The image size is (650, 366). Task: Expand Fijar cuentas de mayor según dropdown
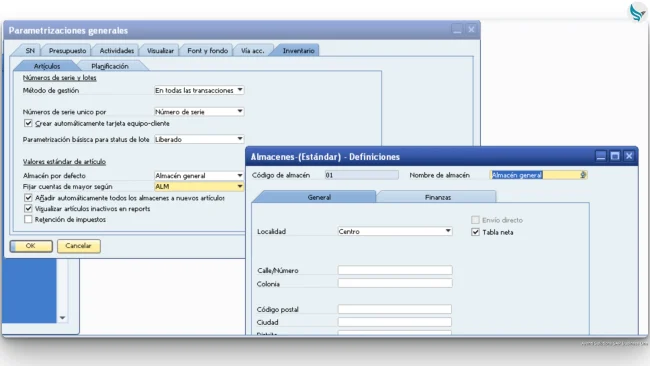(x=240, y=187)
